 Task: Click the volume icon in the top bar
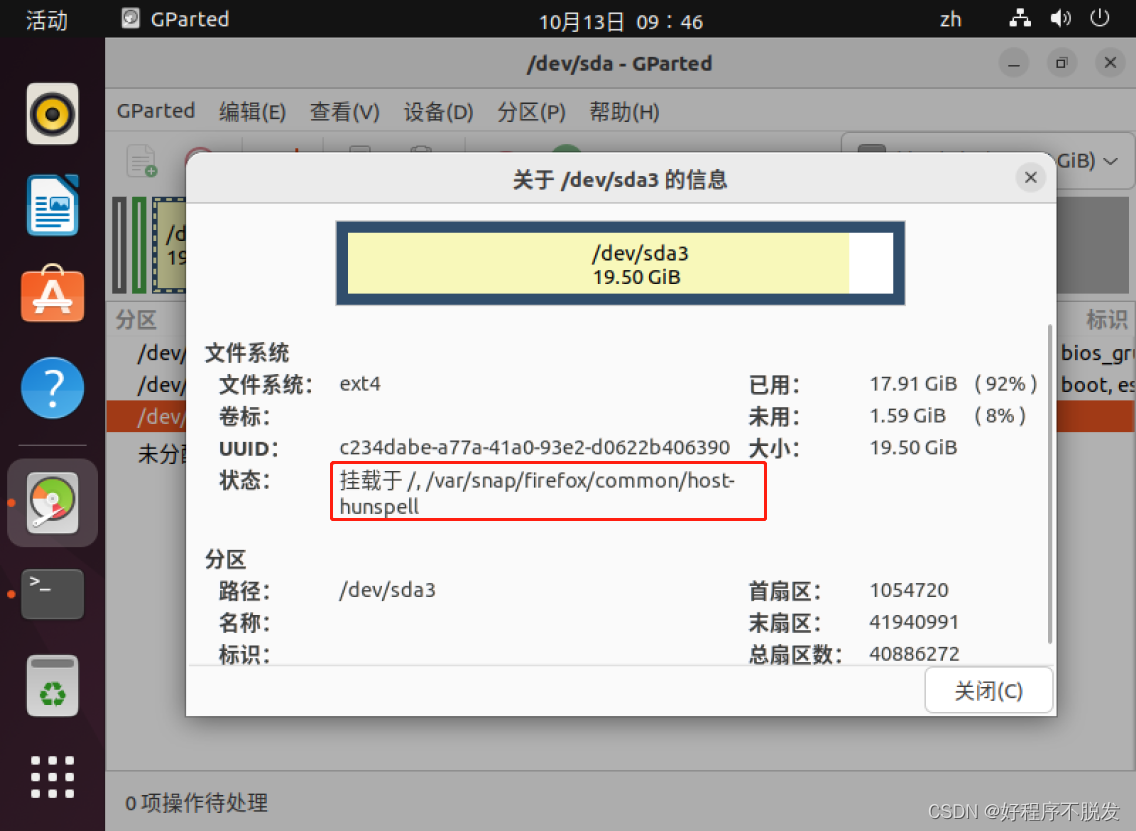coord(1060,17)
